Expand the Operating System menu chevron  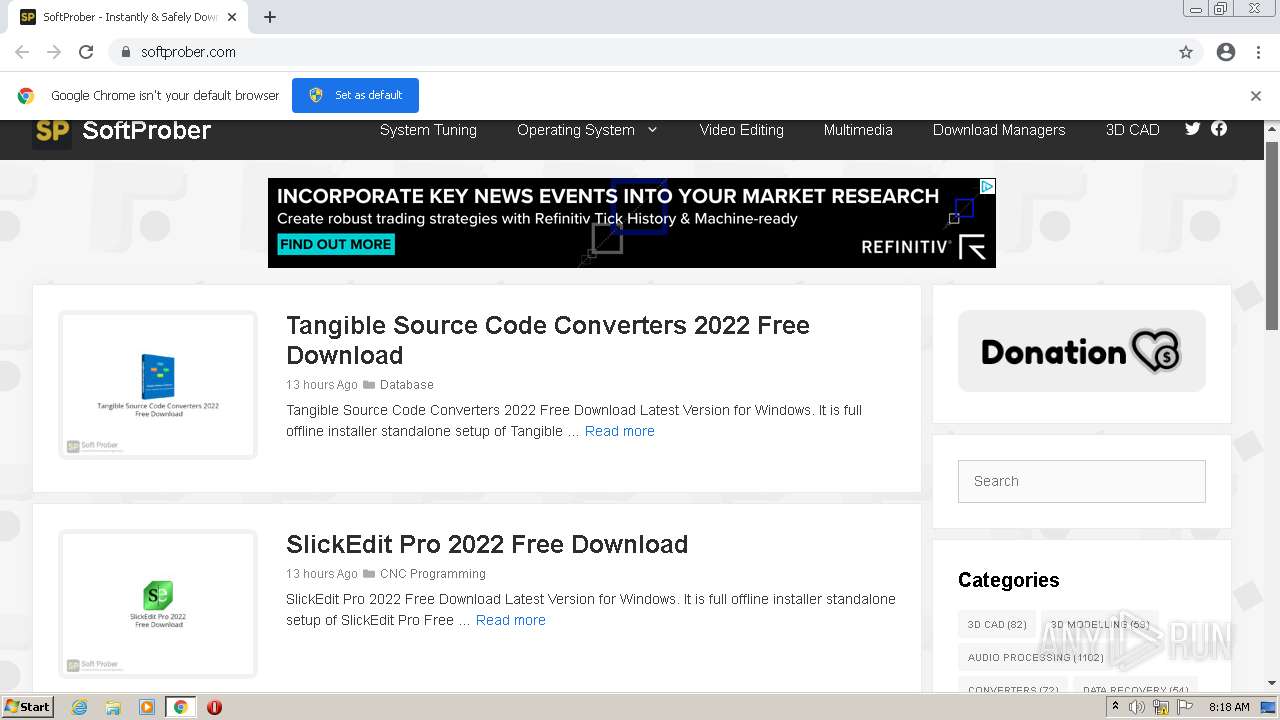point(653,130)
